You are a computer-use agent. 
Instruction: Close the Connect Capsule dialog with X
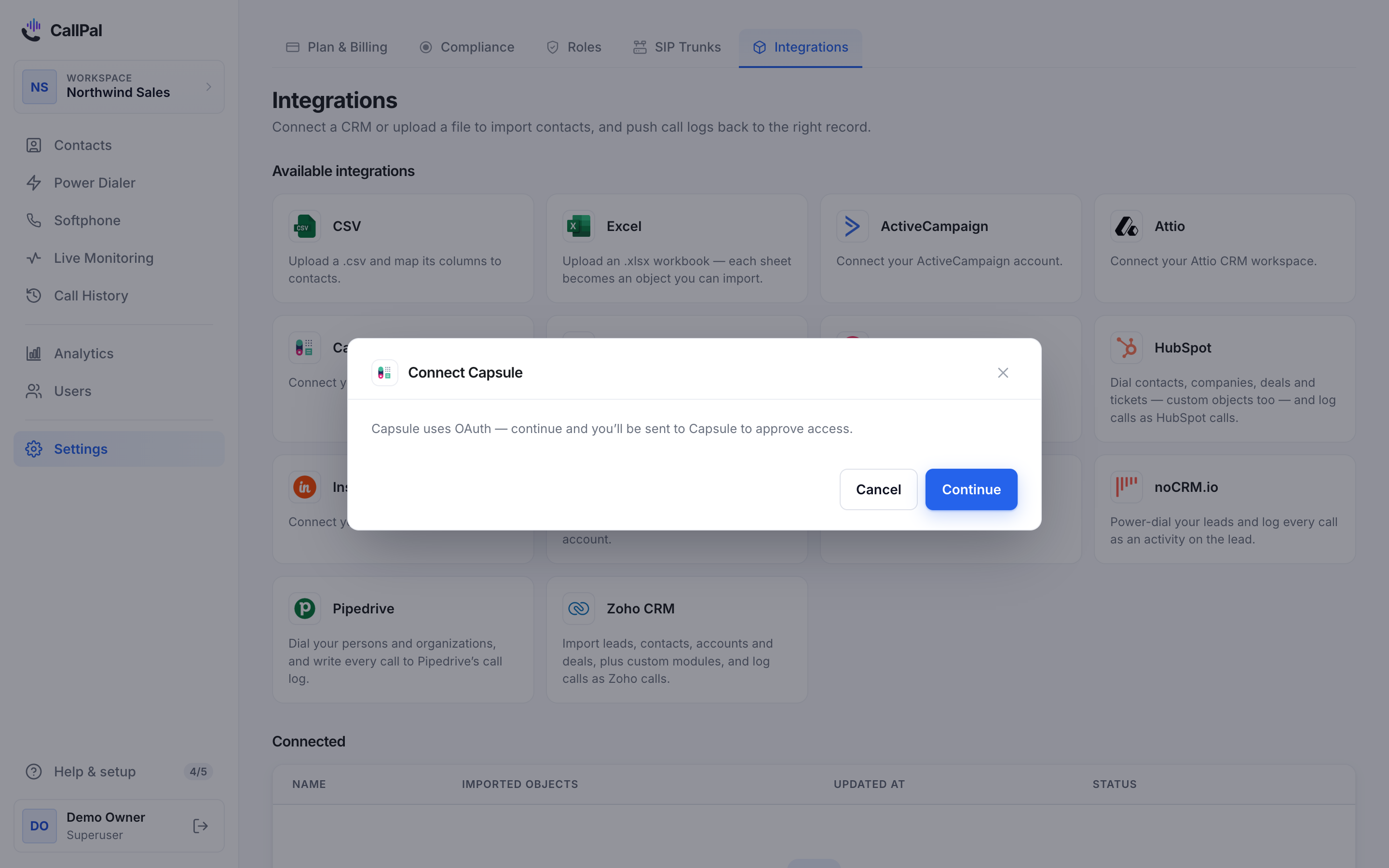[x=1003, y=373]
